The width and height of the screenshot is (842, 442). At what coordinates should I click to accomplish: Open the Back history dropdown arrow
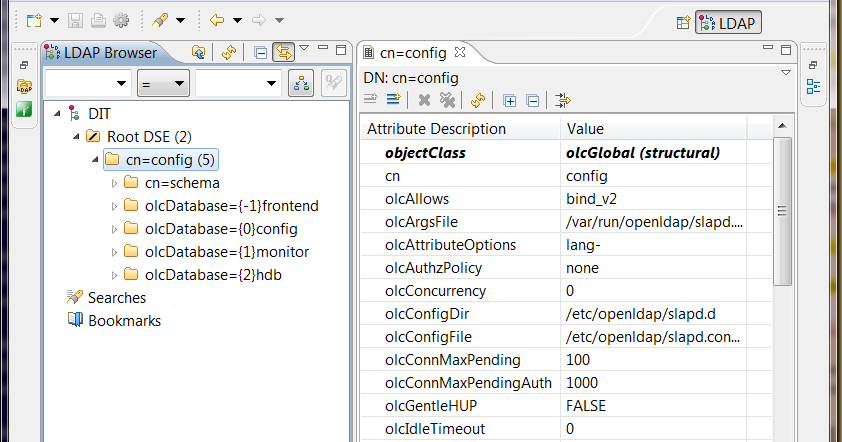(237, 21)
